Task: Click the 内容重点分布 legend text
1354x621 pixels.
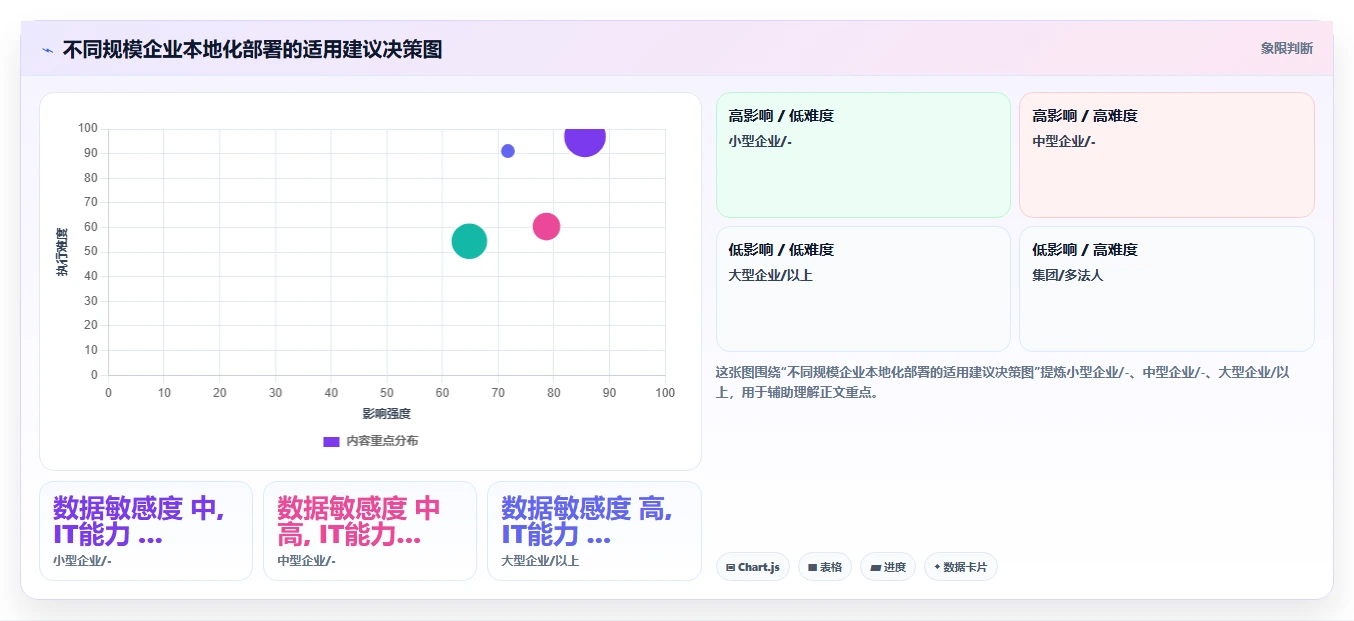Action: point(382,441)
